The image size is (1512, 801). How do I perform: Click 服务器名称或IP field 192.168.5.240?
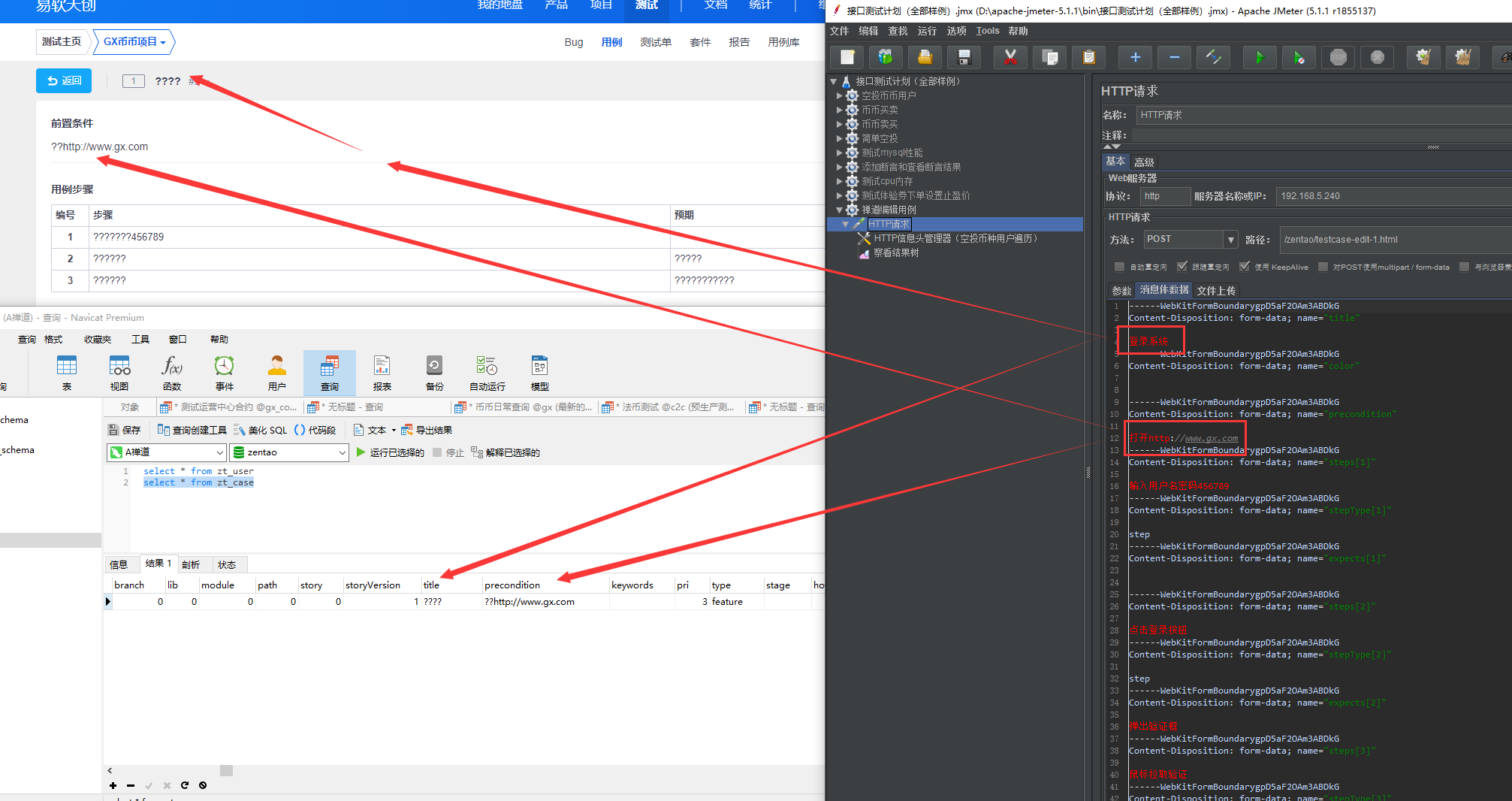(x=1393, y=196)
